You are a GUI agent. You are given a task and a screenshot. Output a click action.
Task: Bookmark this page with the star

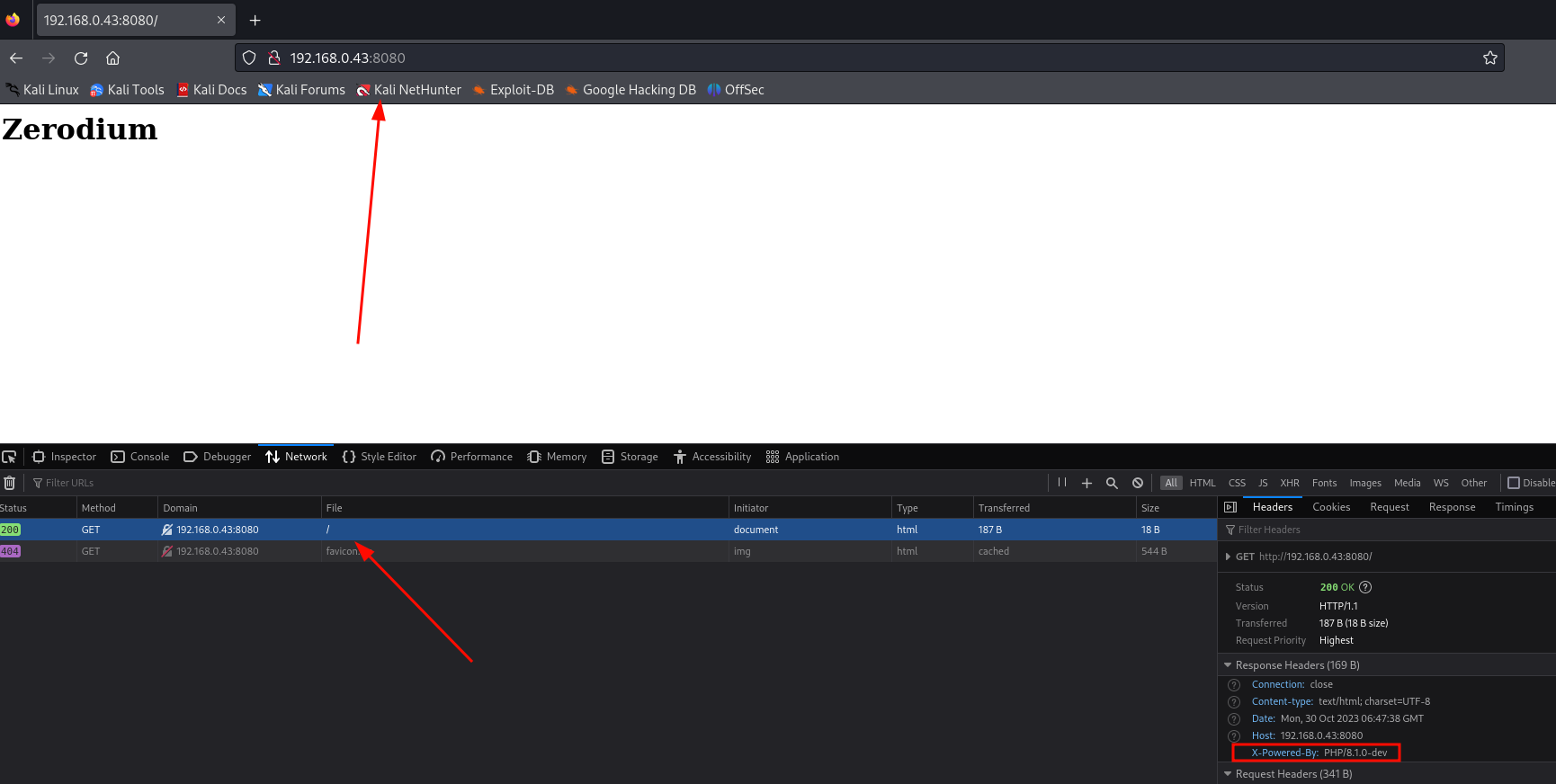pyautogui.click(x=1490, y=58)
